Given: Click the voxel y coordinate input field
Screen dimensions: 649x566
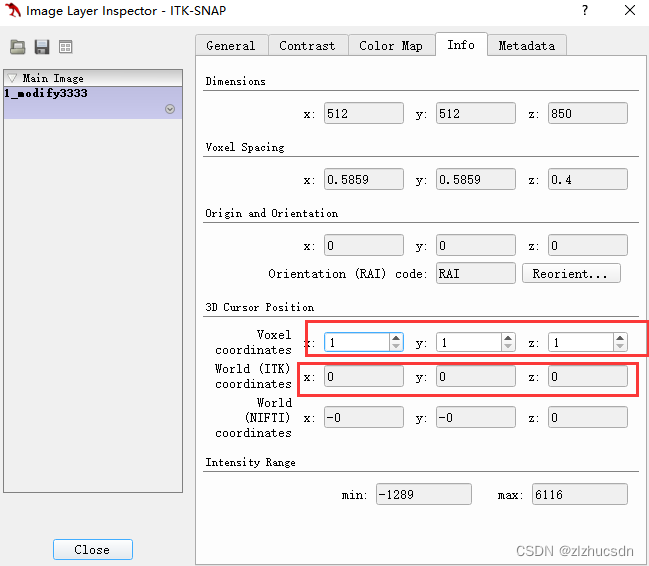Looking at the screenshot, I should [469, 342].
